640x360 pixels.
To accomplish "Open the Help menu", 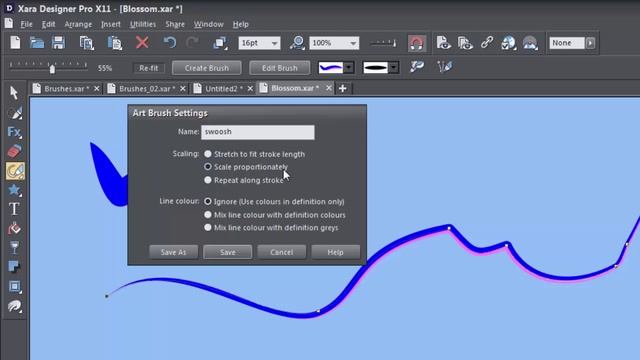I will tap(240, 24).
